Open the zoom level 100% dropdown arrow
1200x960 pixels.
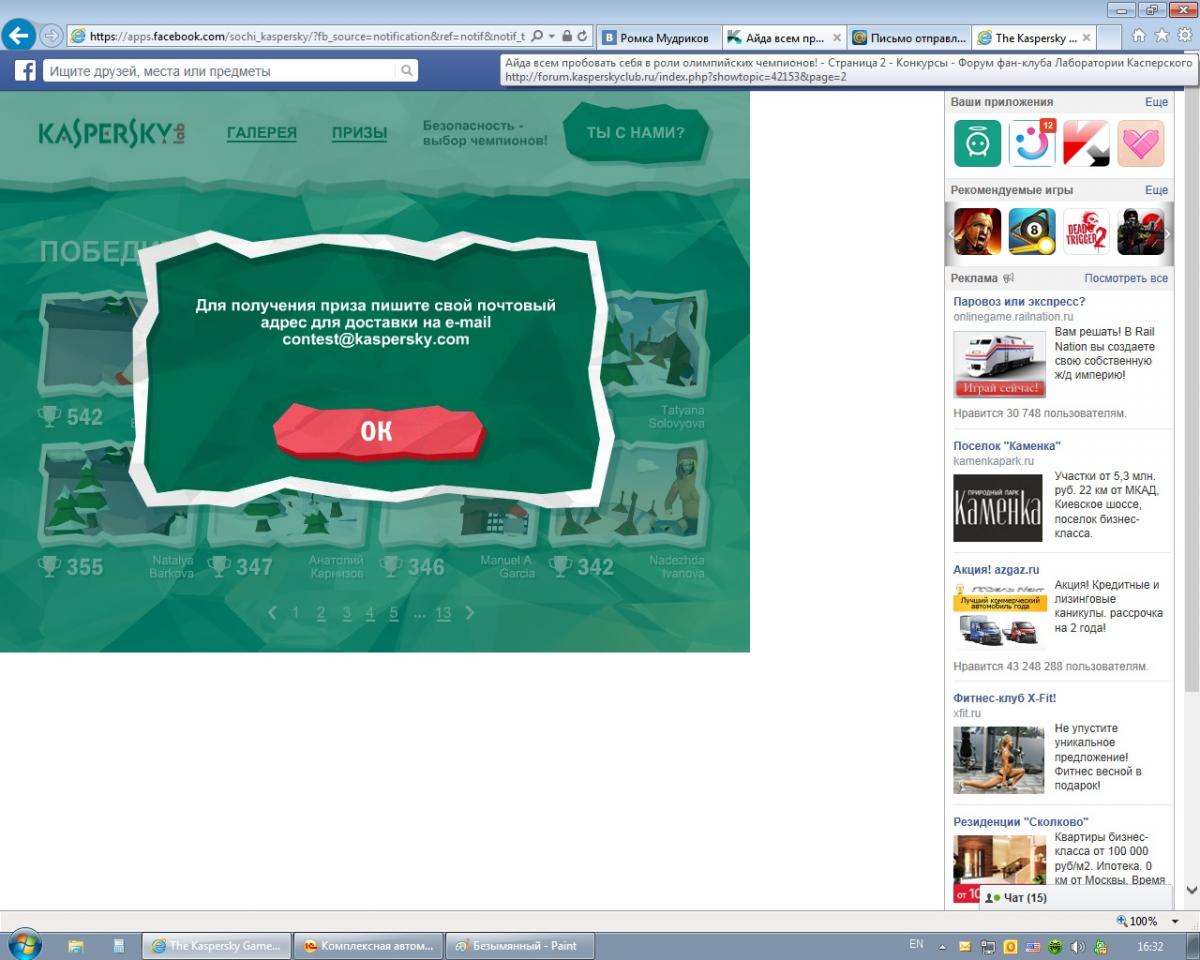pos(1175,921)
